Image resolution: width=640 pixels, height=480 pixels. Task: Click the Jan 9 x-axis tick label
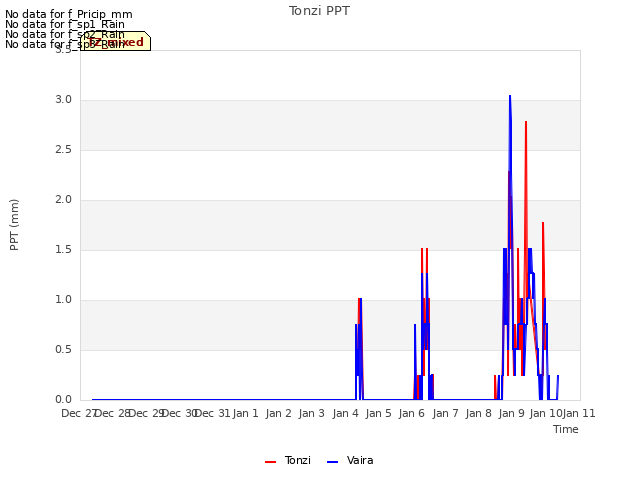click(512, 413)
